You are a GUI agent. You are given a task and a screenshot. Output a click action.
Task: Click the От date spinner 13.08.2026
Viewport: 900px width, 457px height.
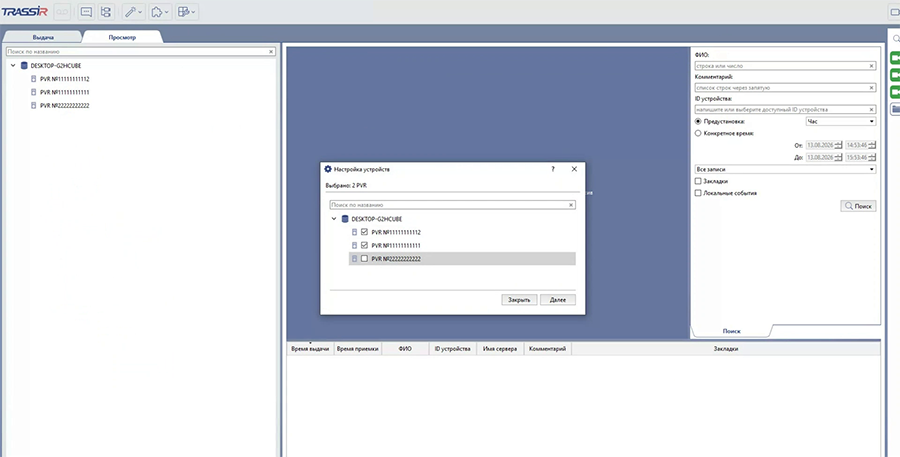824,145
